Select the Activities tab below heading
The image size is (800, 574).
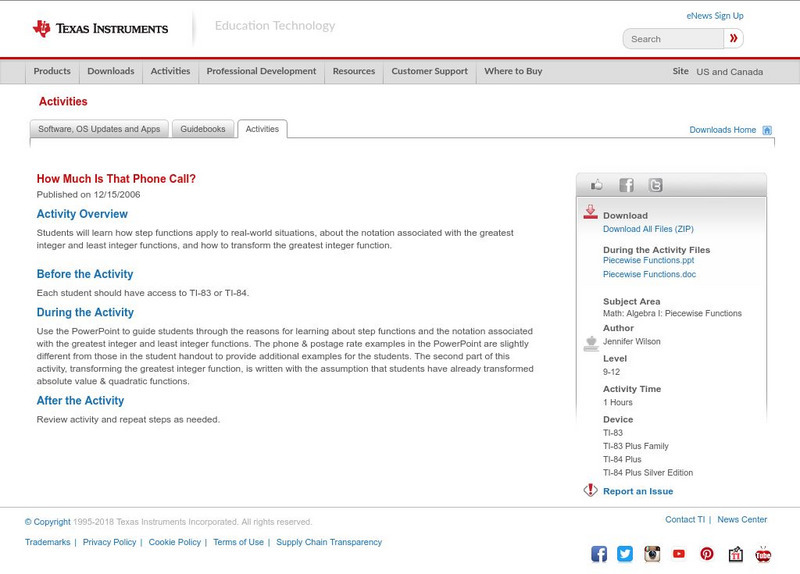click(x=262, y=129)
